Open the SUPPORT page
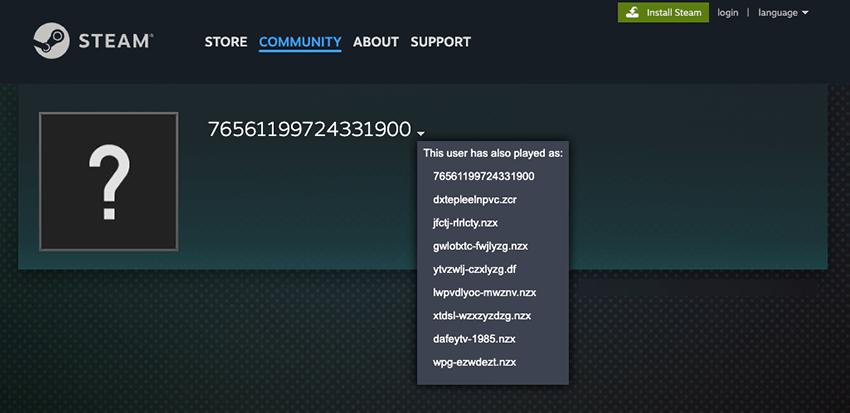This screenshot has width=850, height=413. (440, 42)
